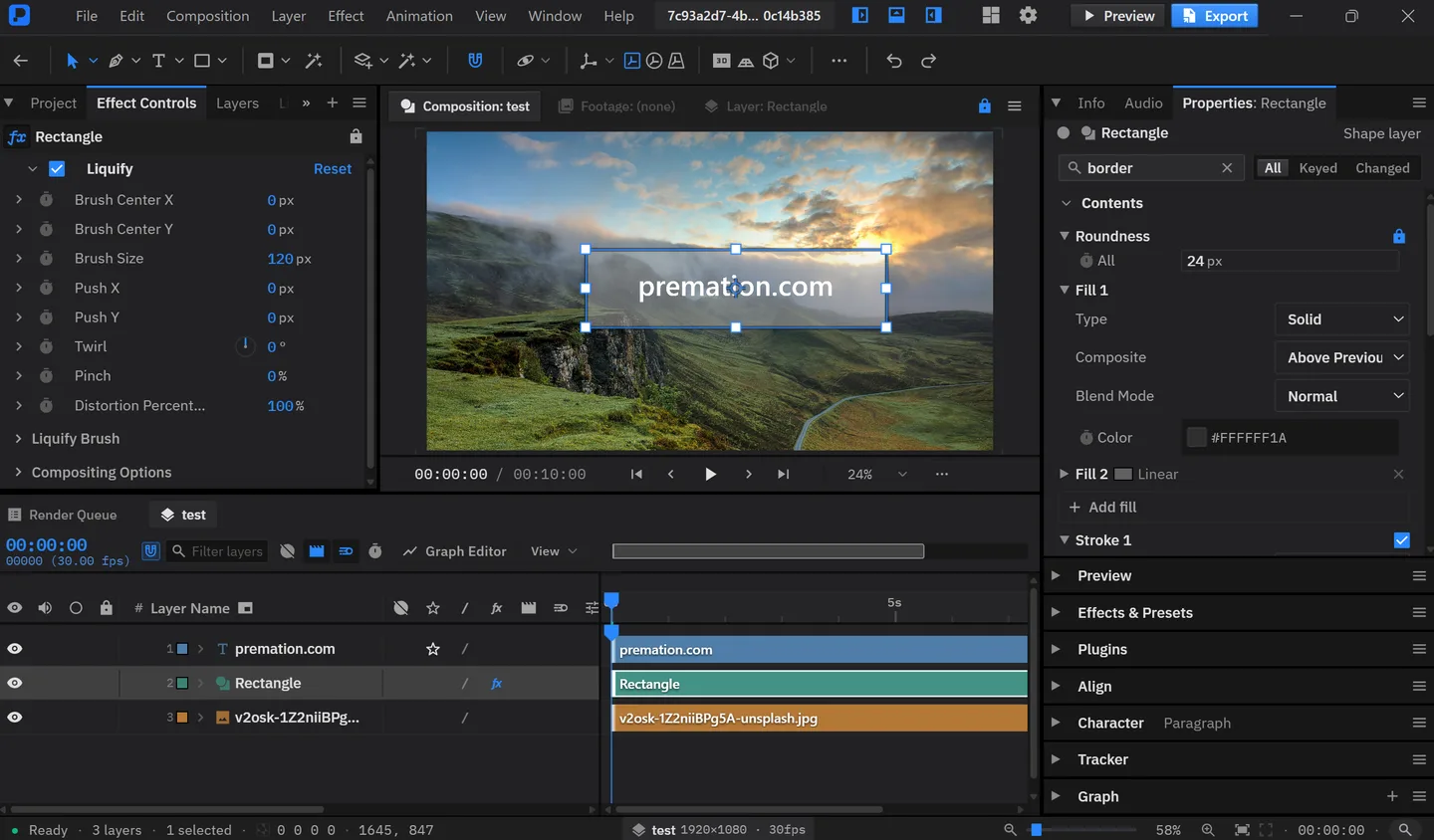Open the Animation menu

tap(419, 16)
